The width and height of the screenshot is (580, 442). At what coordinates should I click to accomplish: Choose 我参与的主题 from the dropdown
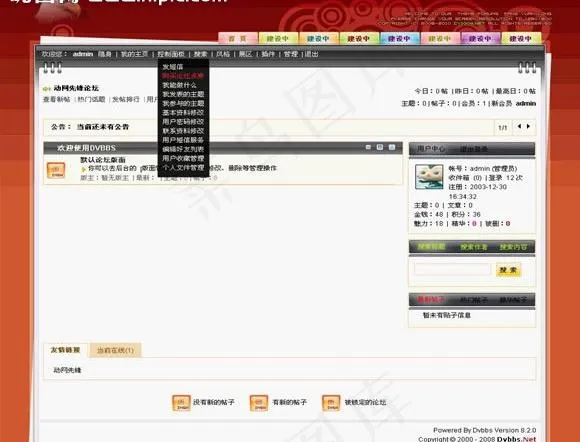point(183,104)
